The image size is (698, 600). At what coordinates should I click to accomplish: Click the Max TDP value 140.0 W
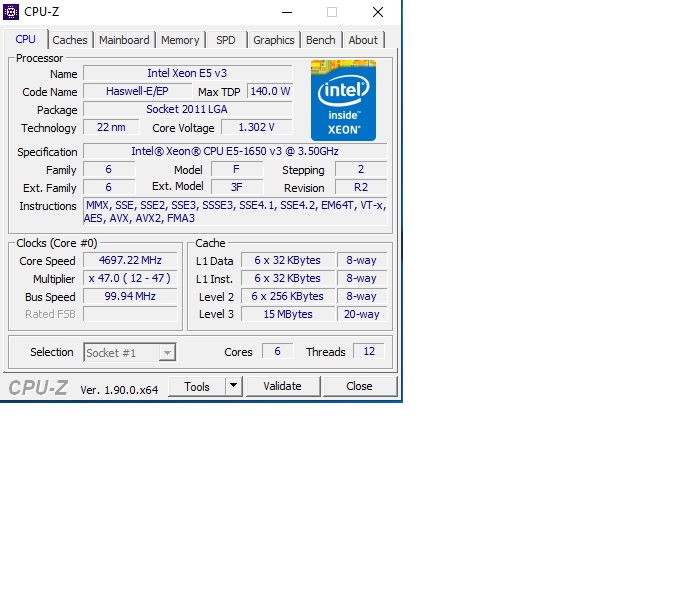pos(270,91)
